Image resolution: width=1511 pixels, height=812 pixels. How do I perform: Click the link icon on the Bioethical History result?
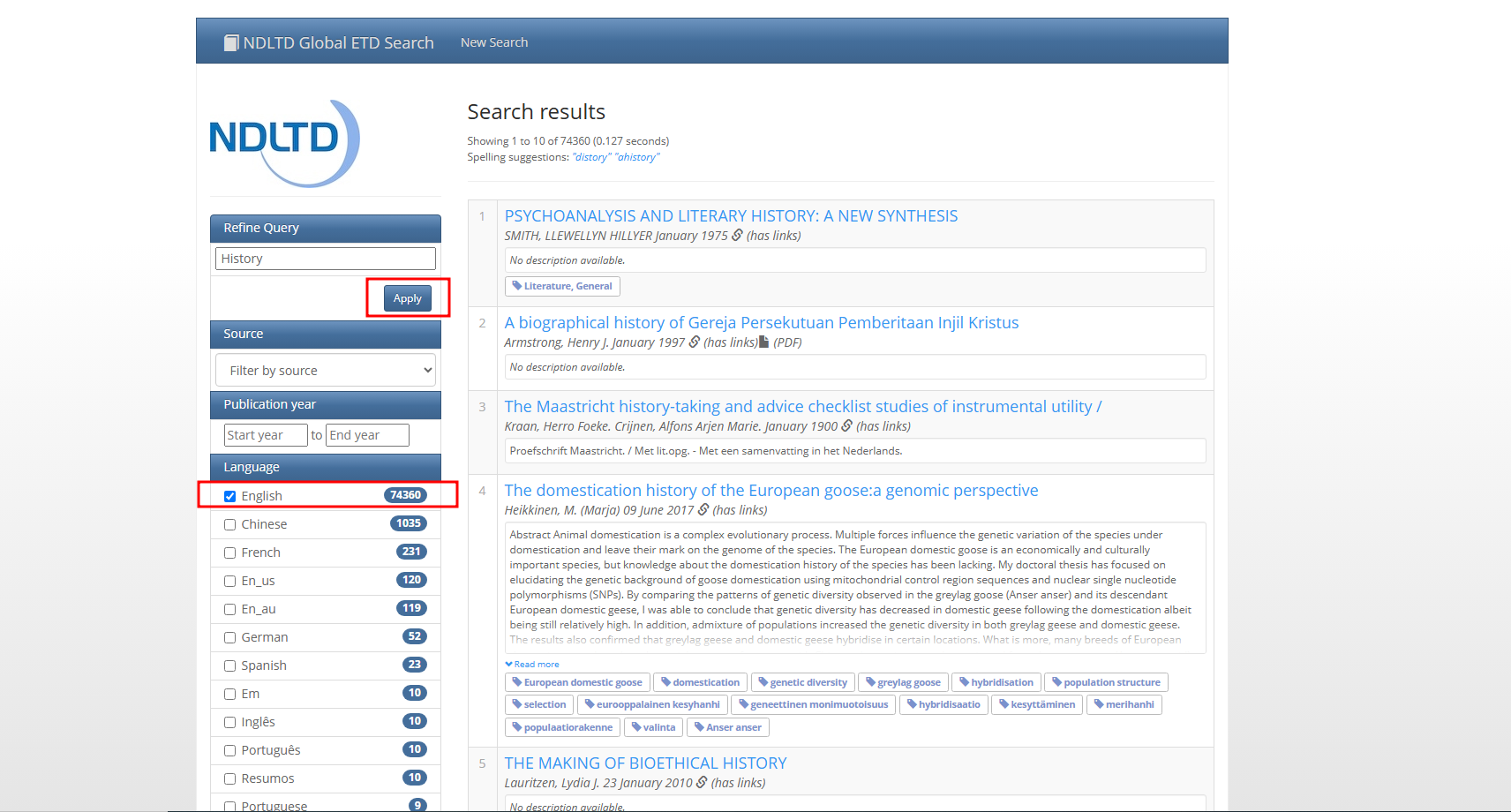702,783
